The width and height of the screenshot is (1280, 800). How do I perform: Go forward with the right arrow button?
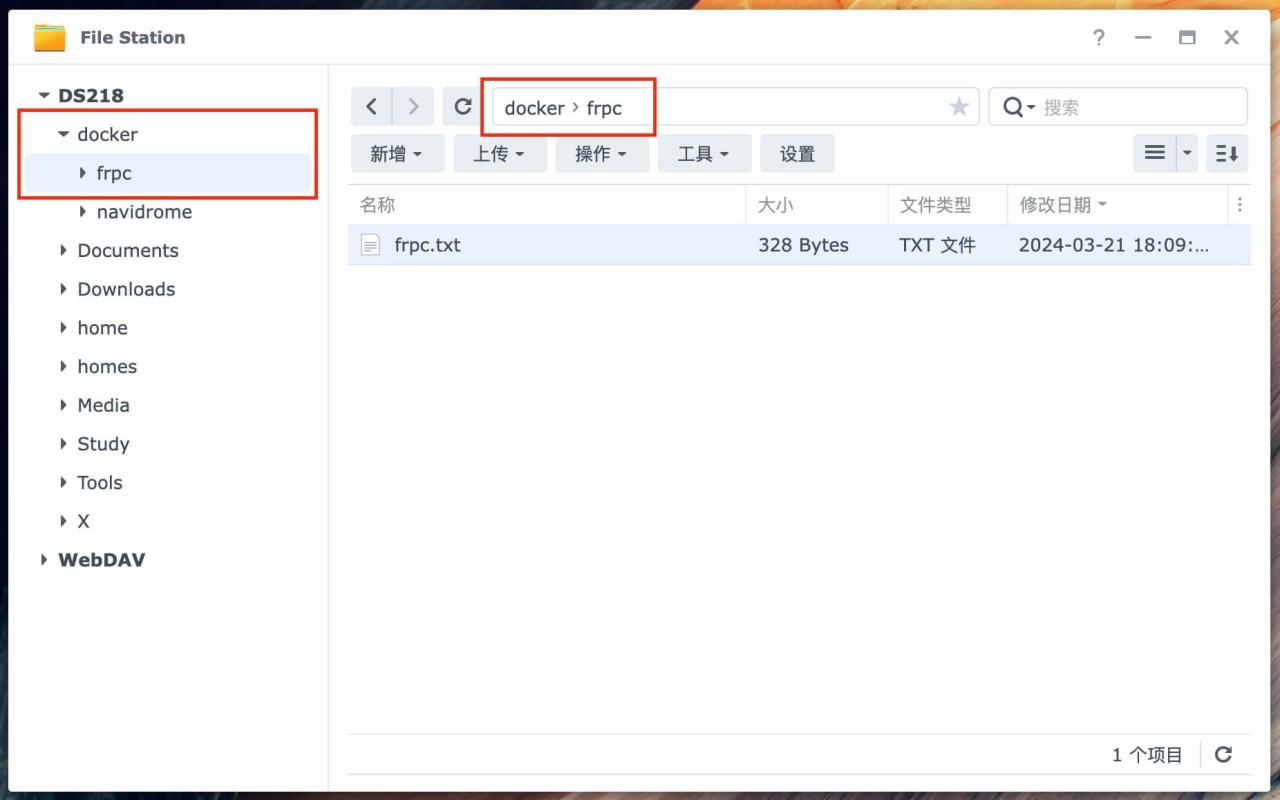413,106
